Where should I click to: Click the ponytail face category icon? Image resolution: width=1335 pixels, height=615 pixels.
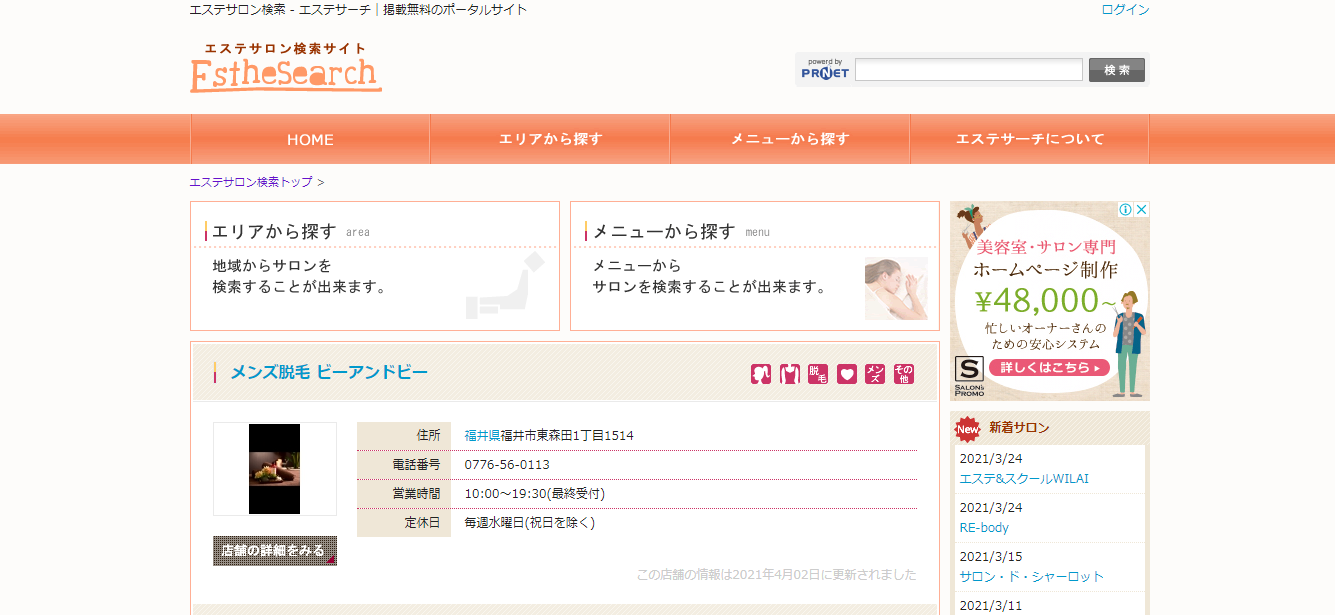tap(761, 374)
